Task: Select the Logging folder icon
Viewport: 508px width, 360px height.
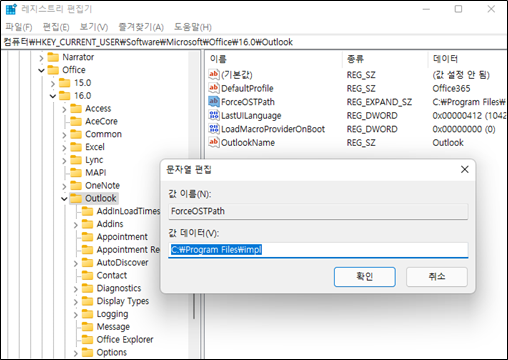Action: [x=88, y=314]
